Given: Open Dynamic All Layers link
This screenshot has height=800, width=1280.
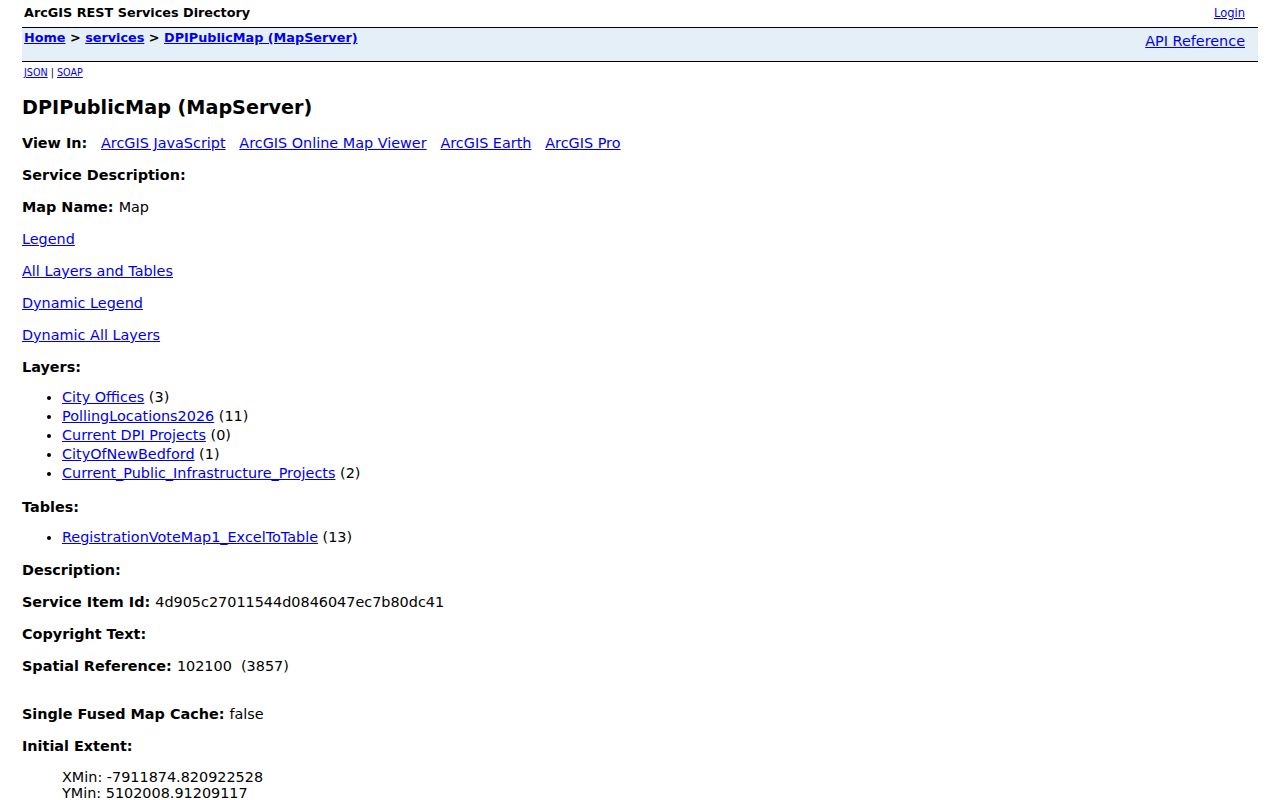Looking at the screenshot, I should point(91,335).
